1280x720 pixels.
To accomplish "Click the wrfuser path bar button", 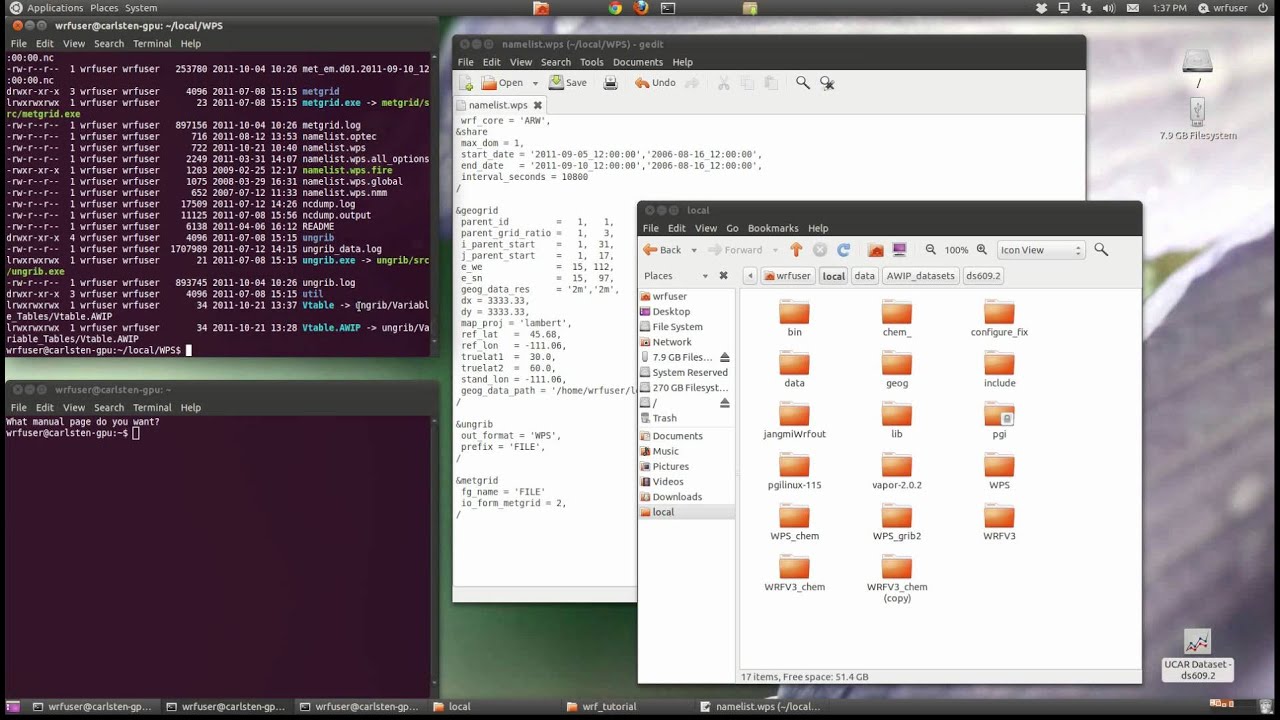I will tap(788, 276).
